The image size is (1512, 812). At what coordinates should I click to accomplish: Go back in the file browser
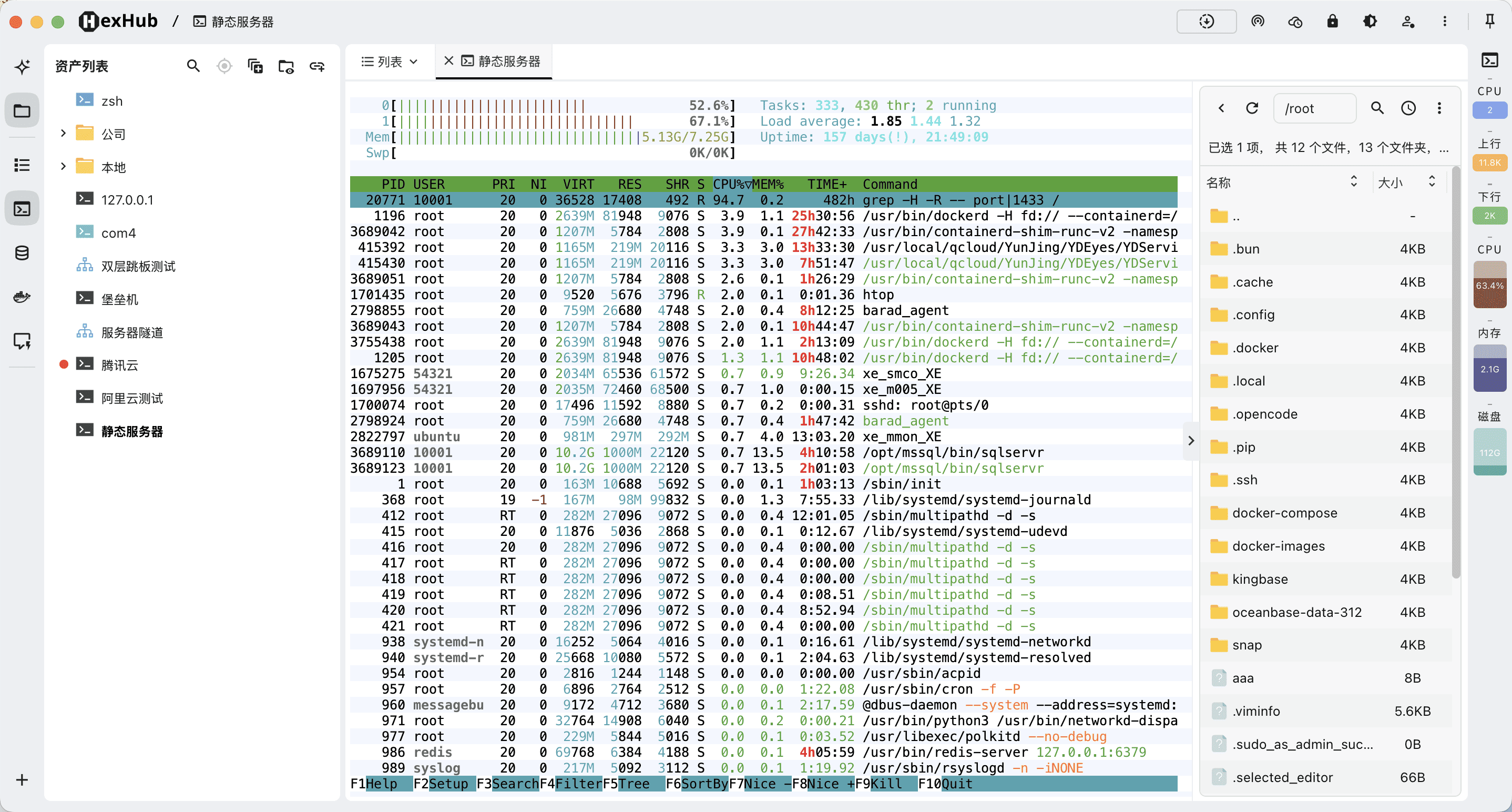1221,108
